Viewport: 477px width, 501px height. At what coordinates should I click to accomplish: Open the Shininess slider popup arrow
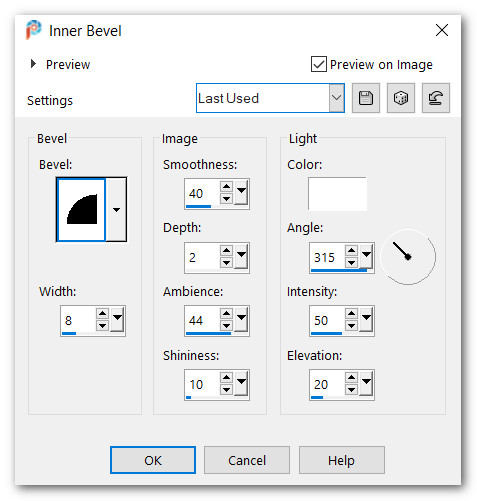click(241, 383)
